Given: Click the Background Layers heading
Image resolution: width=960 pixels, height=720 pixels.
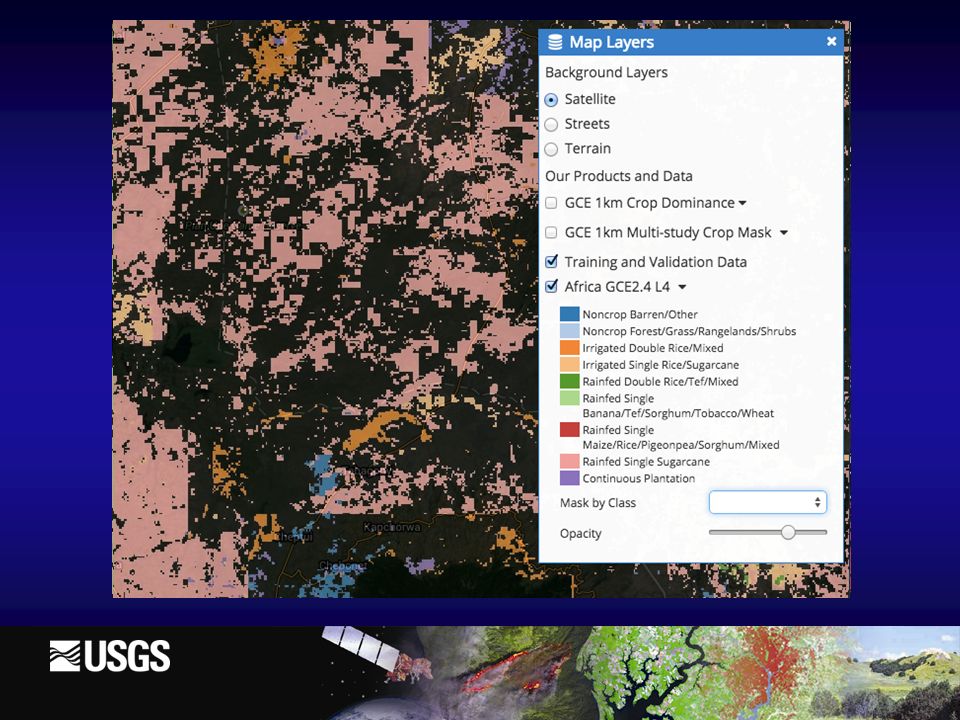Looking at the screenshot, I should point(606,72).
